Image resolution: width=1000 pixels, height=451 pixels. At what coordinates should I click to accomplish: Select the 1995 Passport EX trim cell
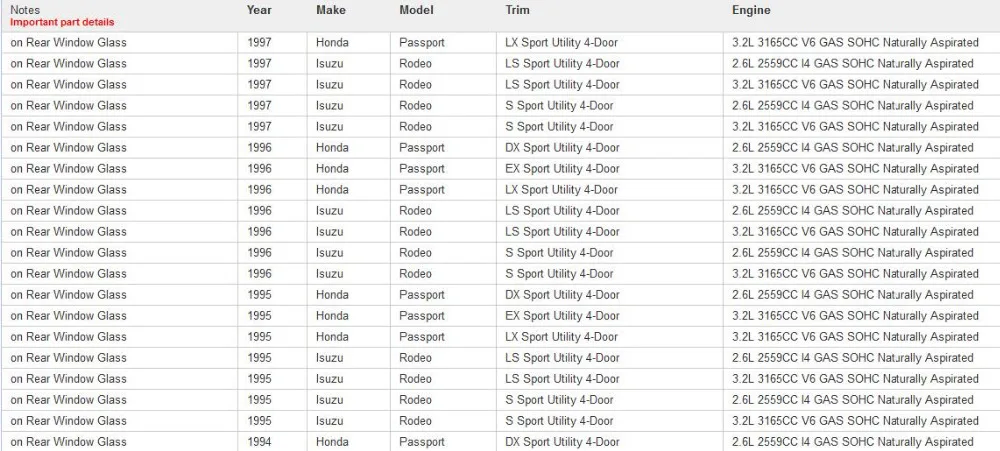(610, 316)
